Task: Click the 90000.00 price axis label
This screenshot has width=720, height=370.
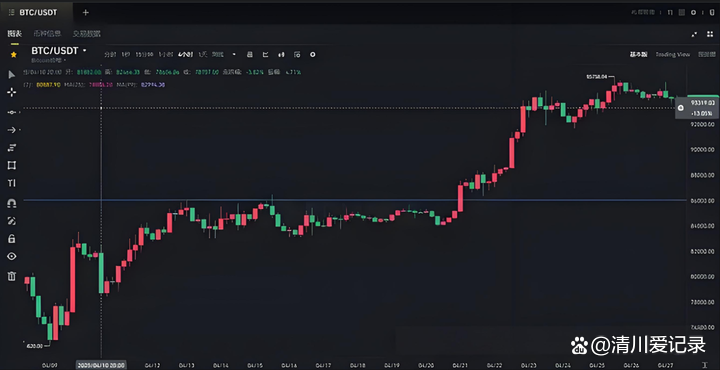Action: tap(703, 150)
